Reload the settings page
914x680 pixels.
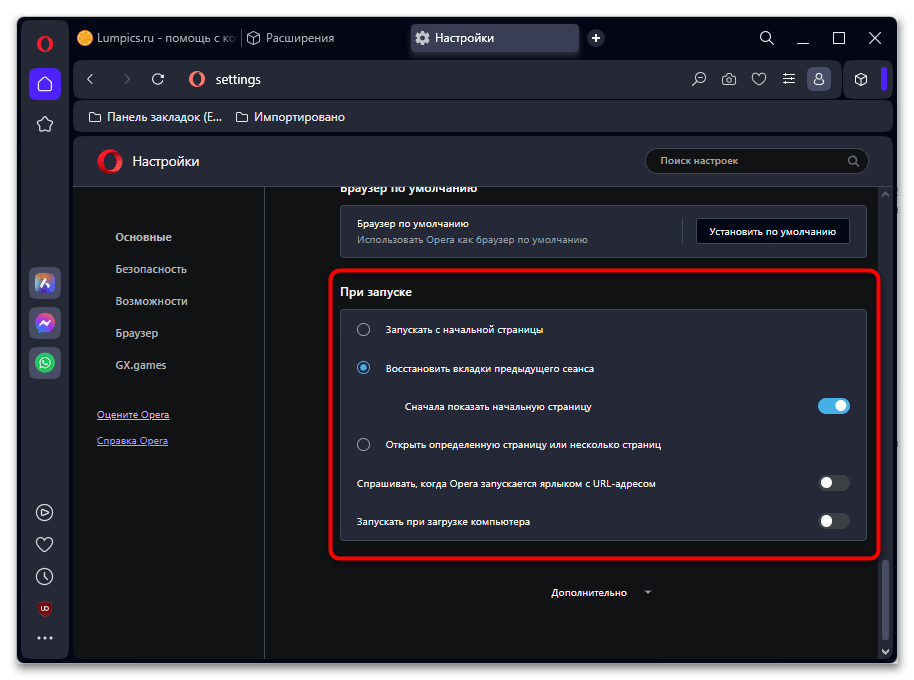158,79
